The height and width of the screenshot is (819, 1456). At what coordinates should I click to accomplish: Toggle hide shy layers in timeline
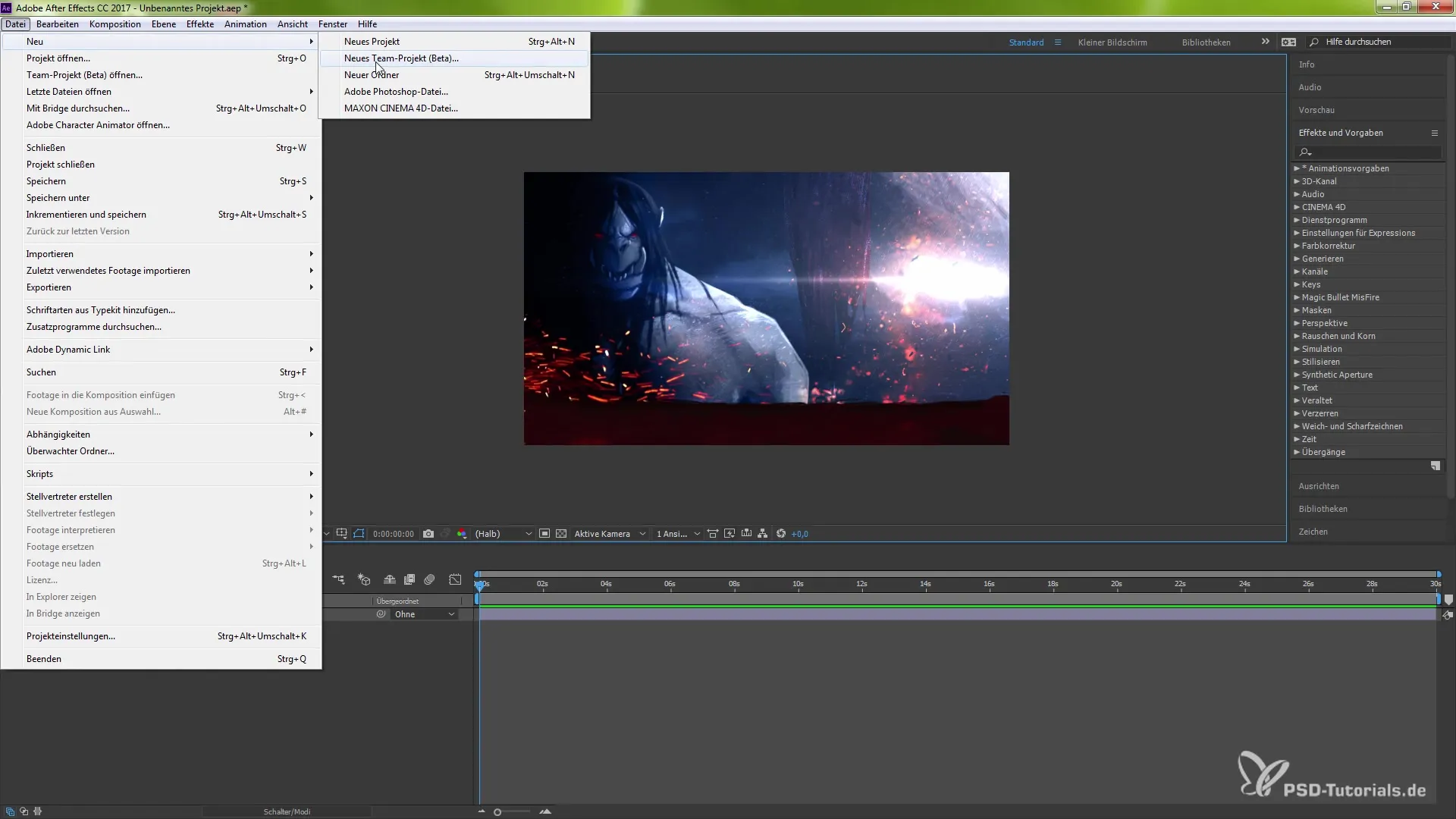390,579
